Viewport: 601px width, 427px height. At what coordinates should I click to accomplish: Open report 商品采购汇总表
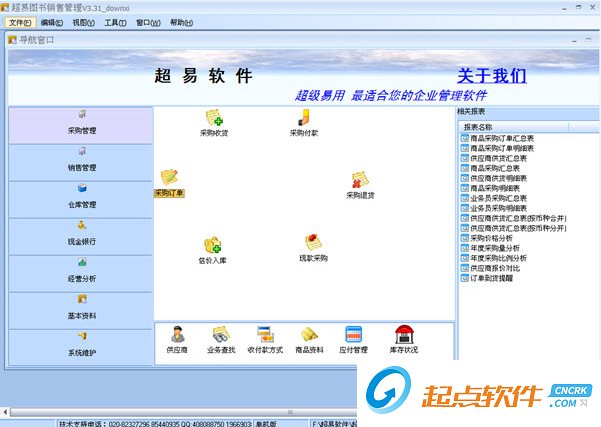coord(490,168)
